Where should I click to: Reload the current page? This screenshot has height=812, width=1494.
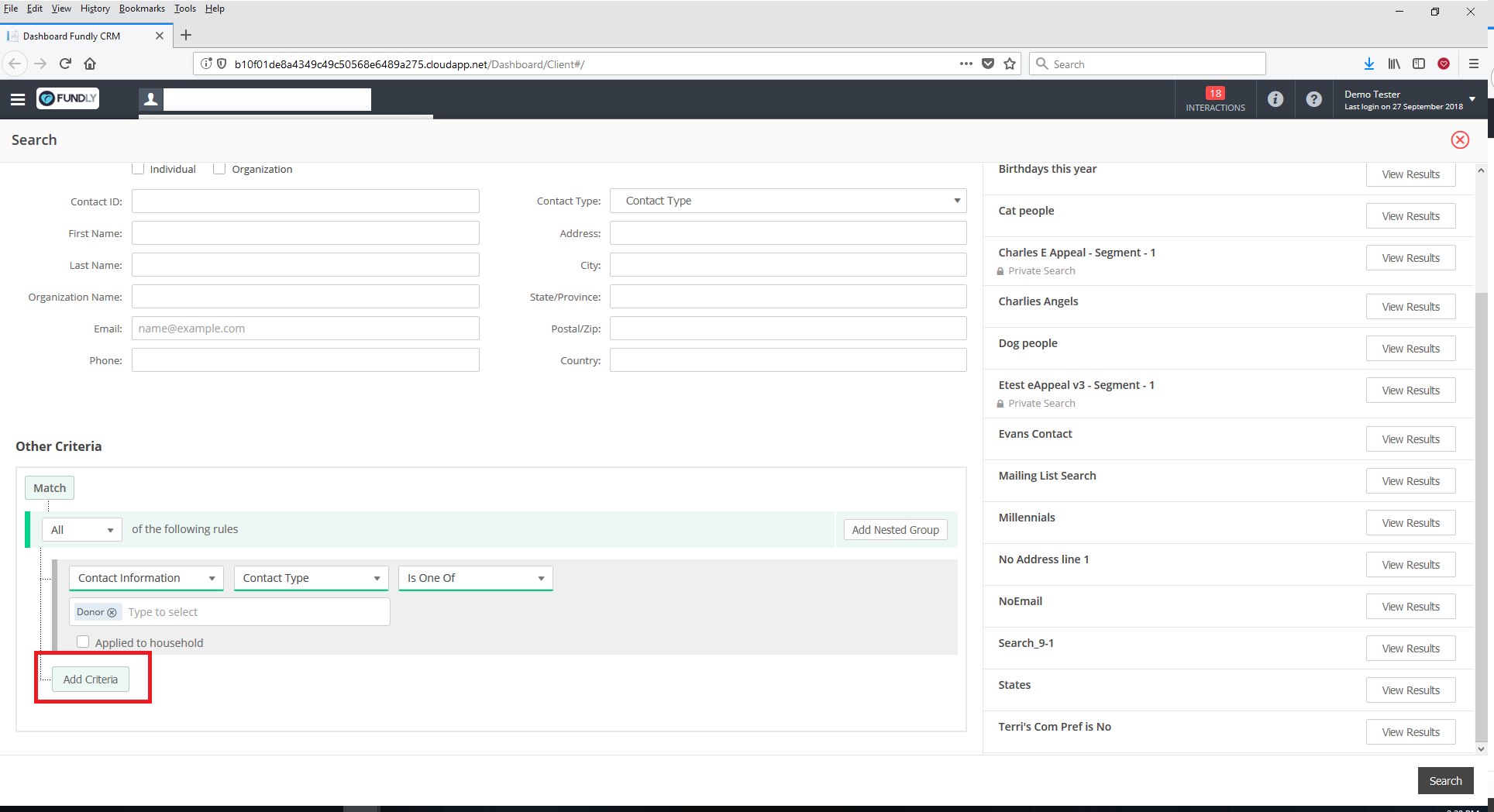coord(65,64)
